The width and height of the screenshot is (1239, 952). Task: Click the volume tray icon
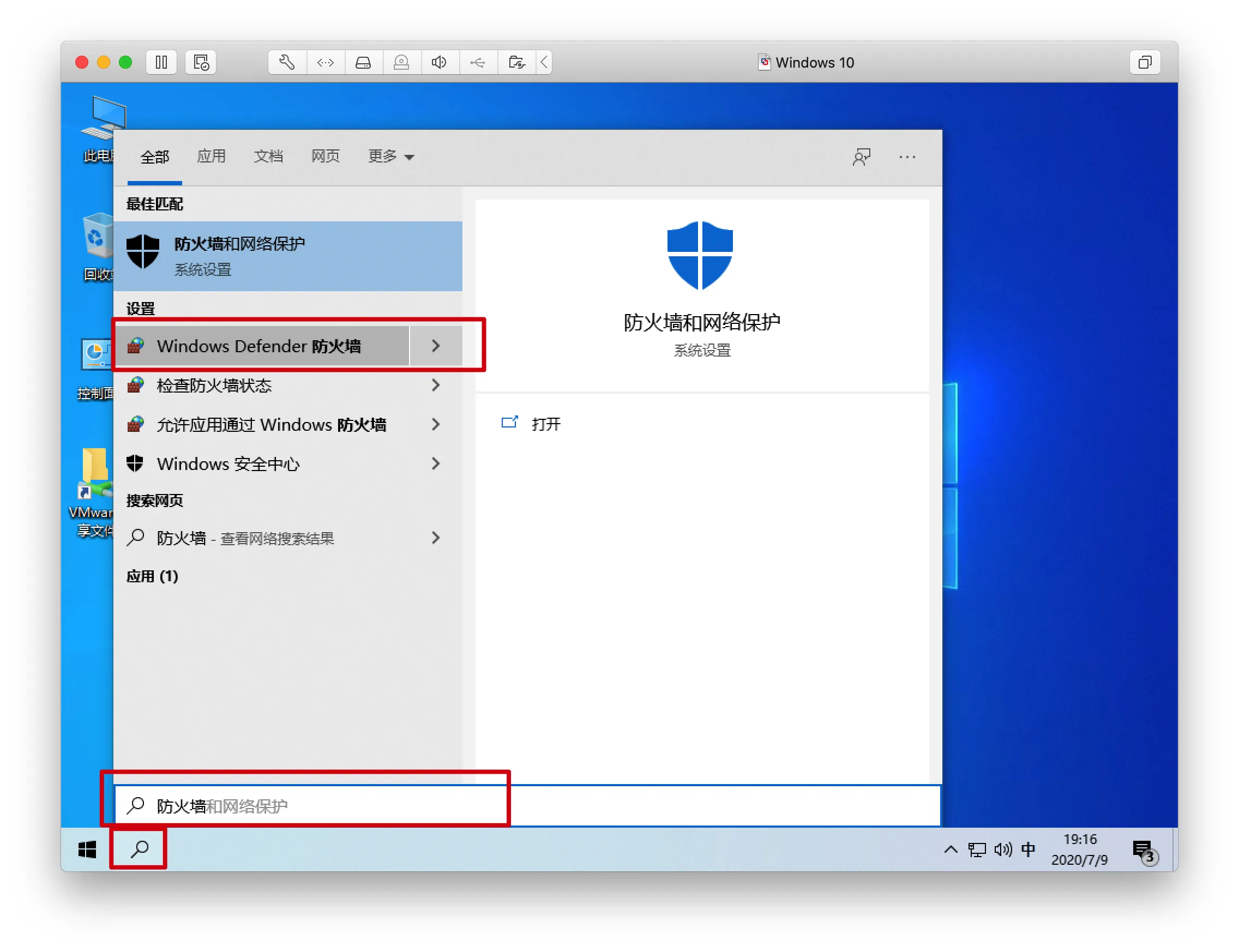(x=1003, y=849)
